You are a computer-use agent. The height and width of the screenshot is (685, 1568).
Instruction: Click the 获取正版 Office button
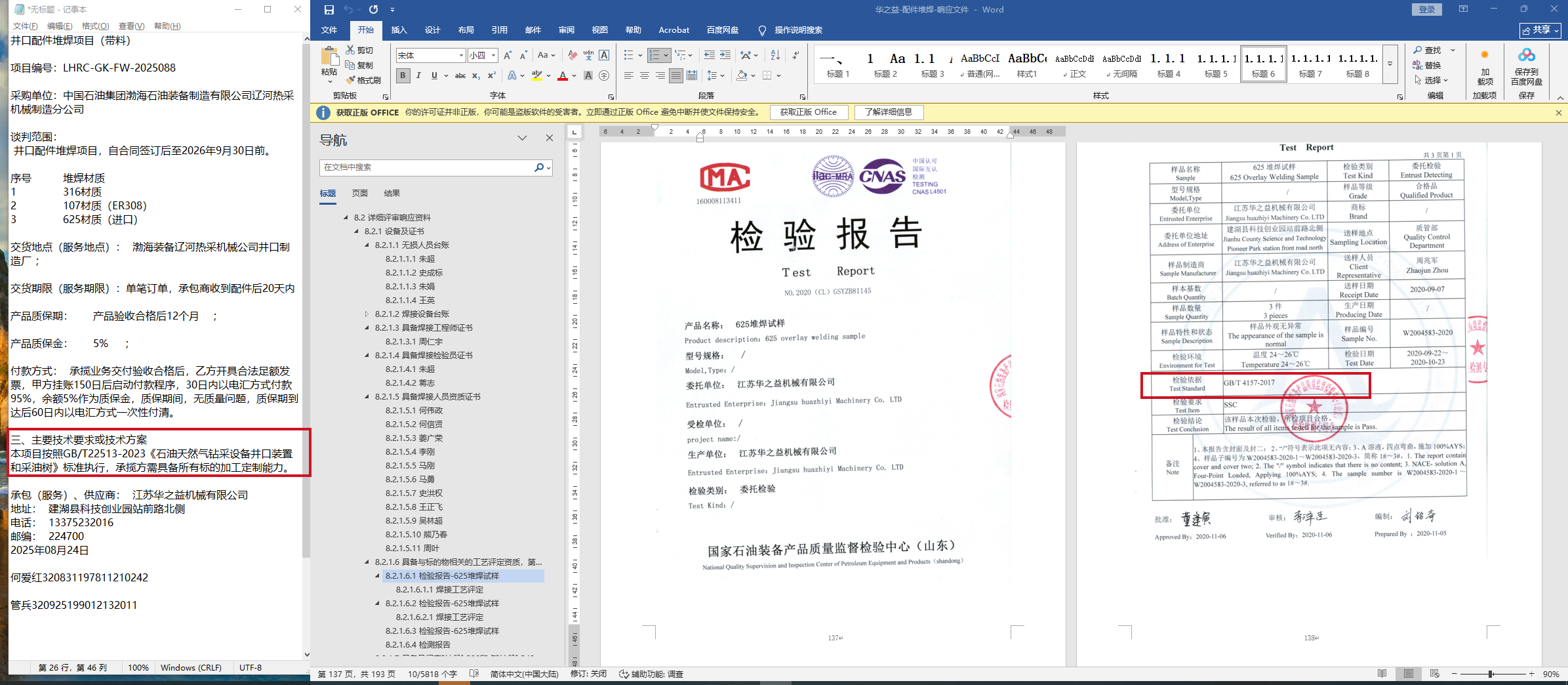pos(808,112)
